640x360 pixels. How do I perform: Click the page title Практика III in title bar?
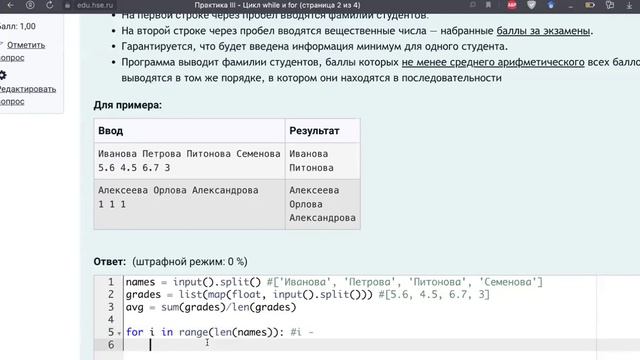[x=278, y=5]
